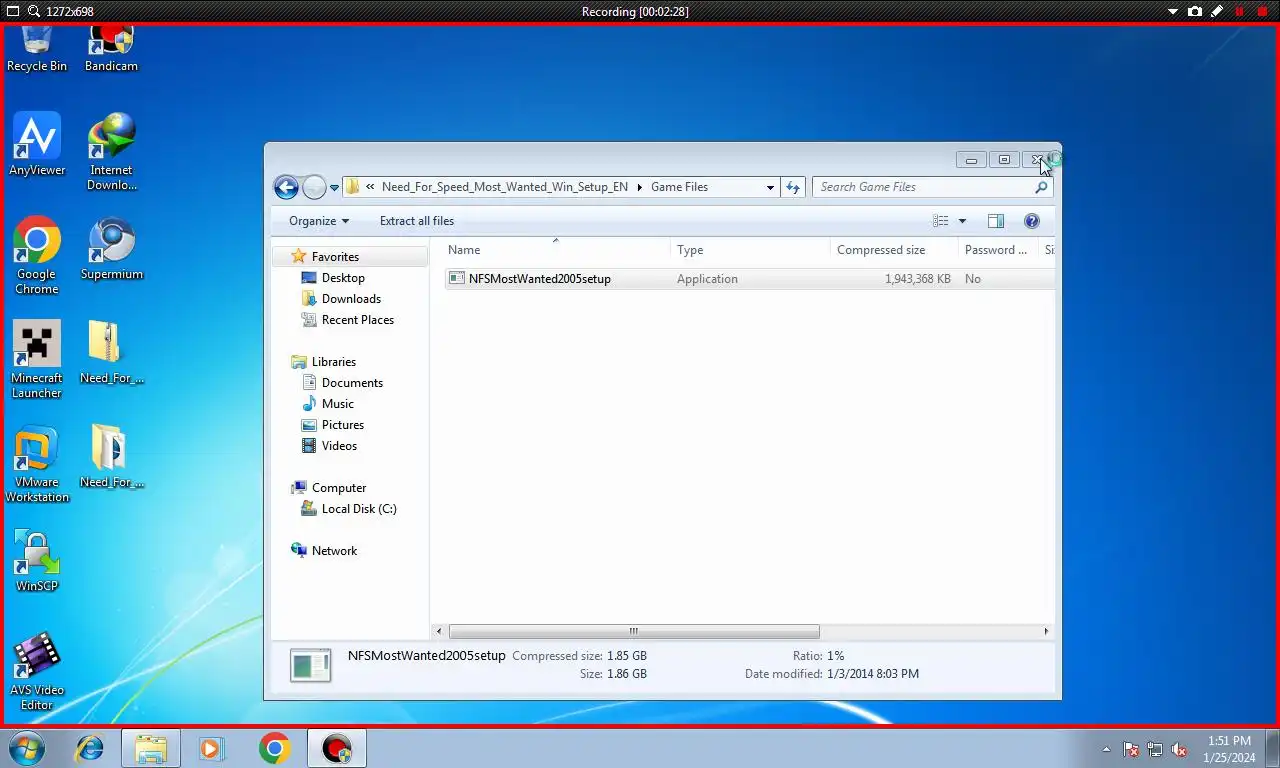Open the Music library
This screenshot has height=768, width=1280.
(x=337, y=404)
